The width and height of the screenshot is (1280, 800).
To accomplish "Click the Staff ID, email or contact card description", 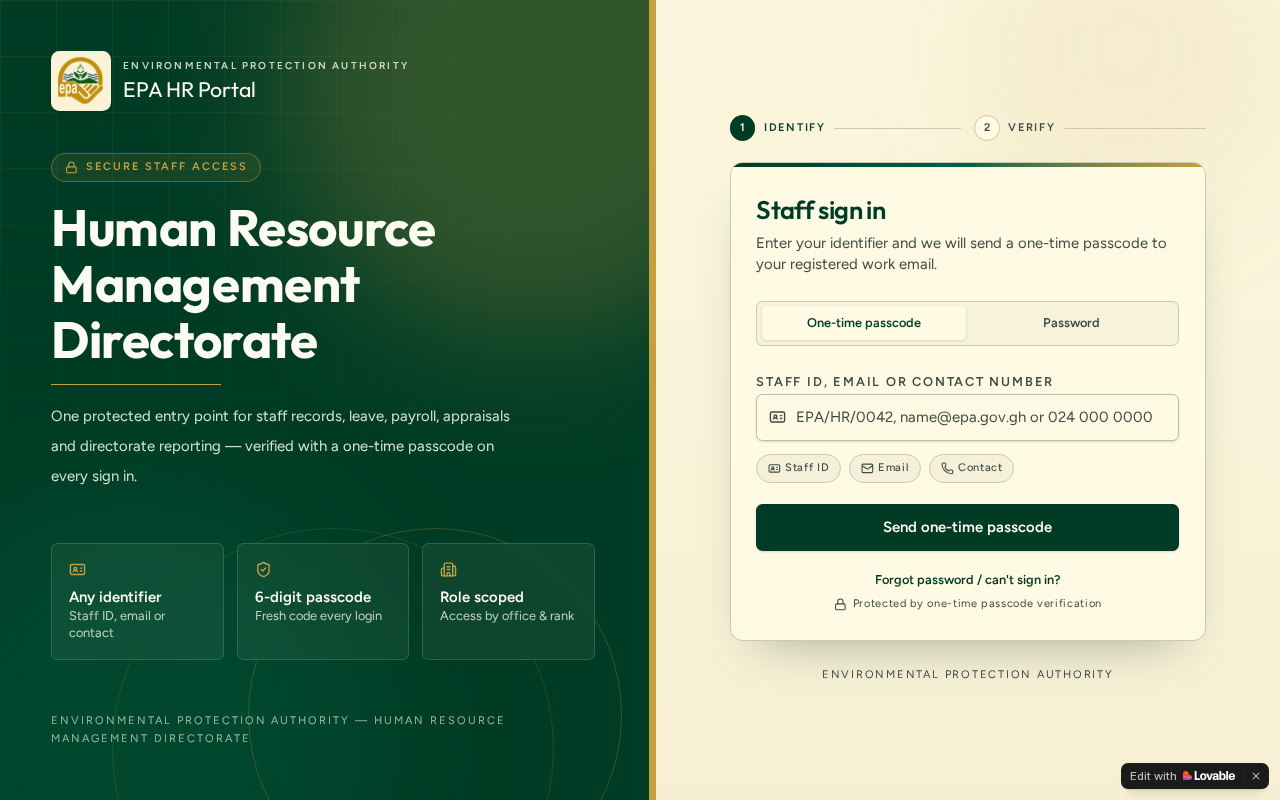I will coord(117,625).
